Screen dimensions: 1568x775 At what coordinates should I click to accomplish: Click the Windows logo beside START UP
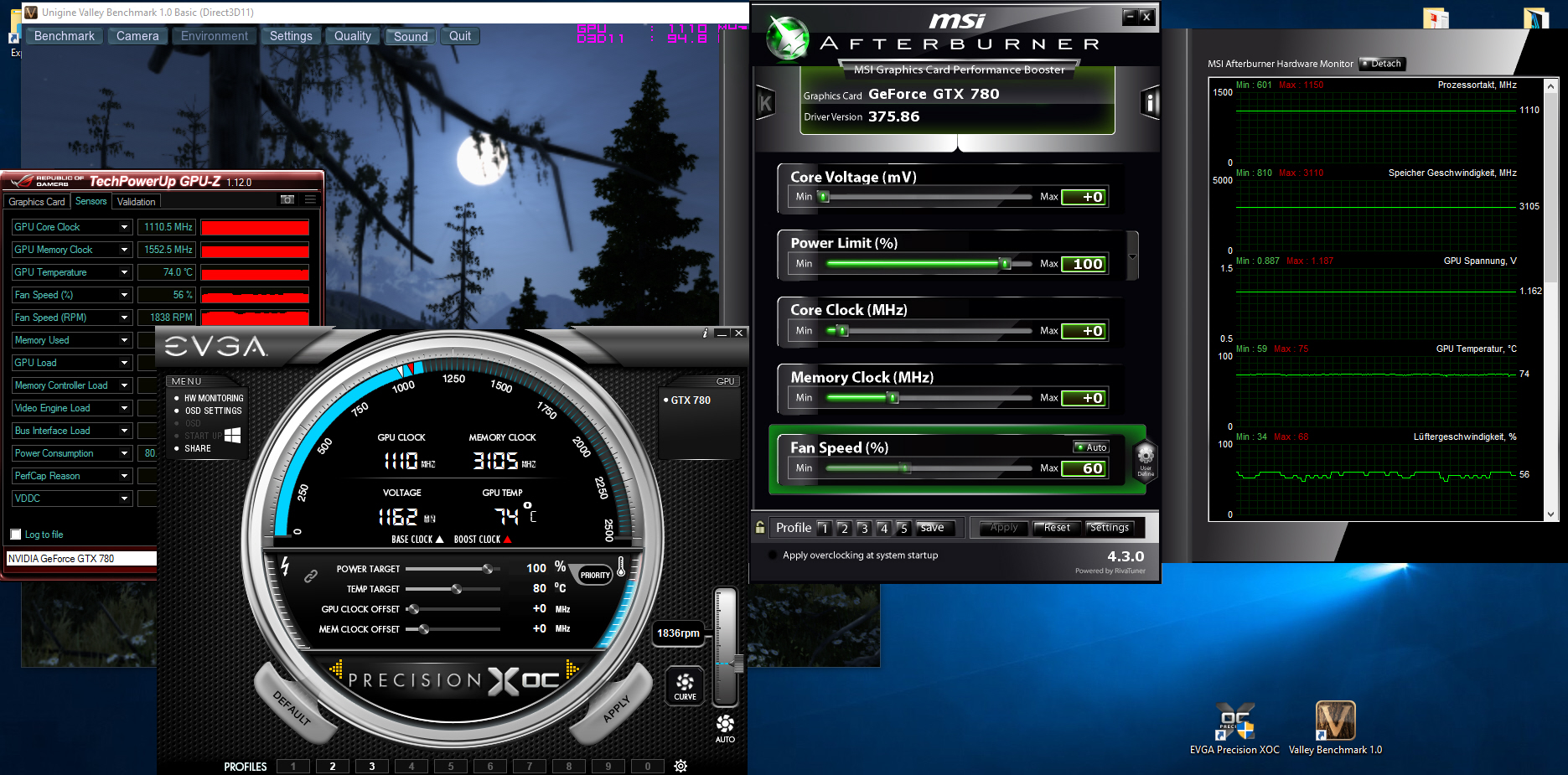point(233,436)
